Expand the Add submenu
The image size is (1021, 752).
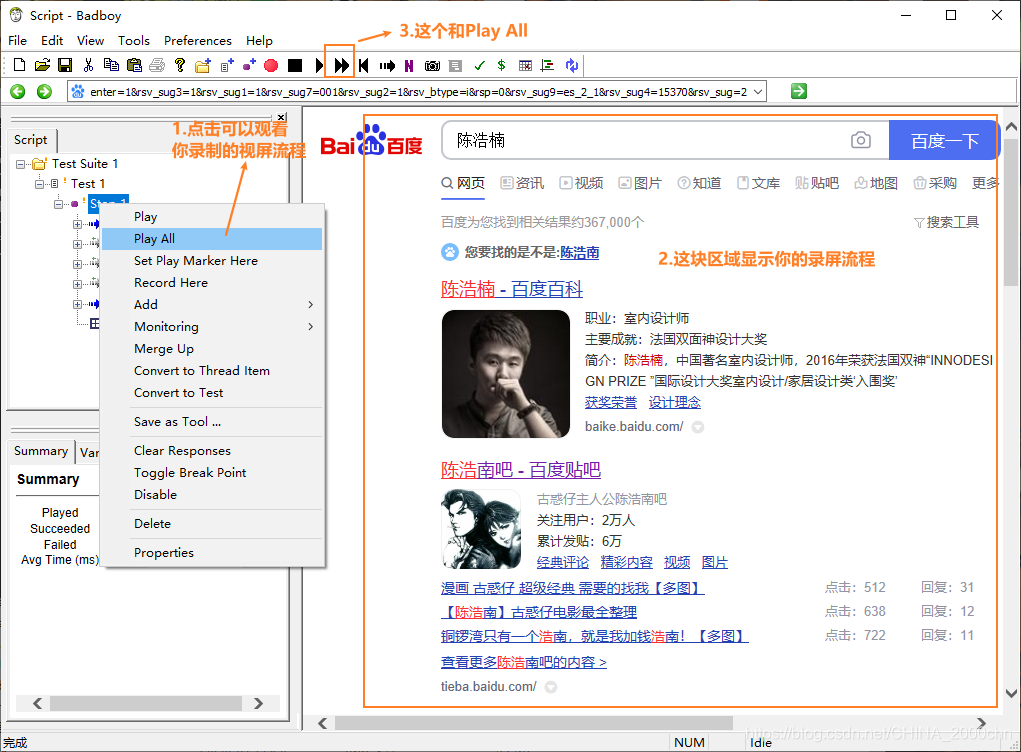[212, 305]
